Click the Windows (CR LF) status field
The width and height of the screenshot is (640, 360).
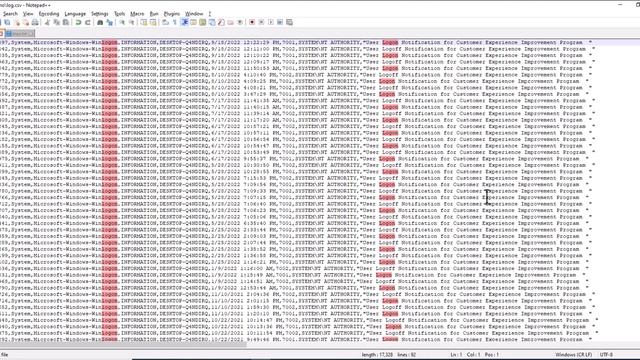click(573, 355)
